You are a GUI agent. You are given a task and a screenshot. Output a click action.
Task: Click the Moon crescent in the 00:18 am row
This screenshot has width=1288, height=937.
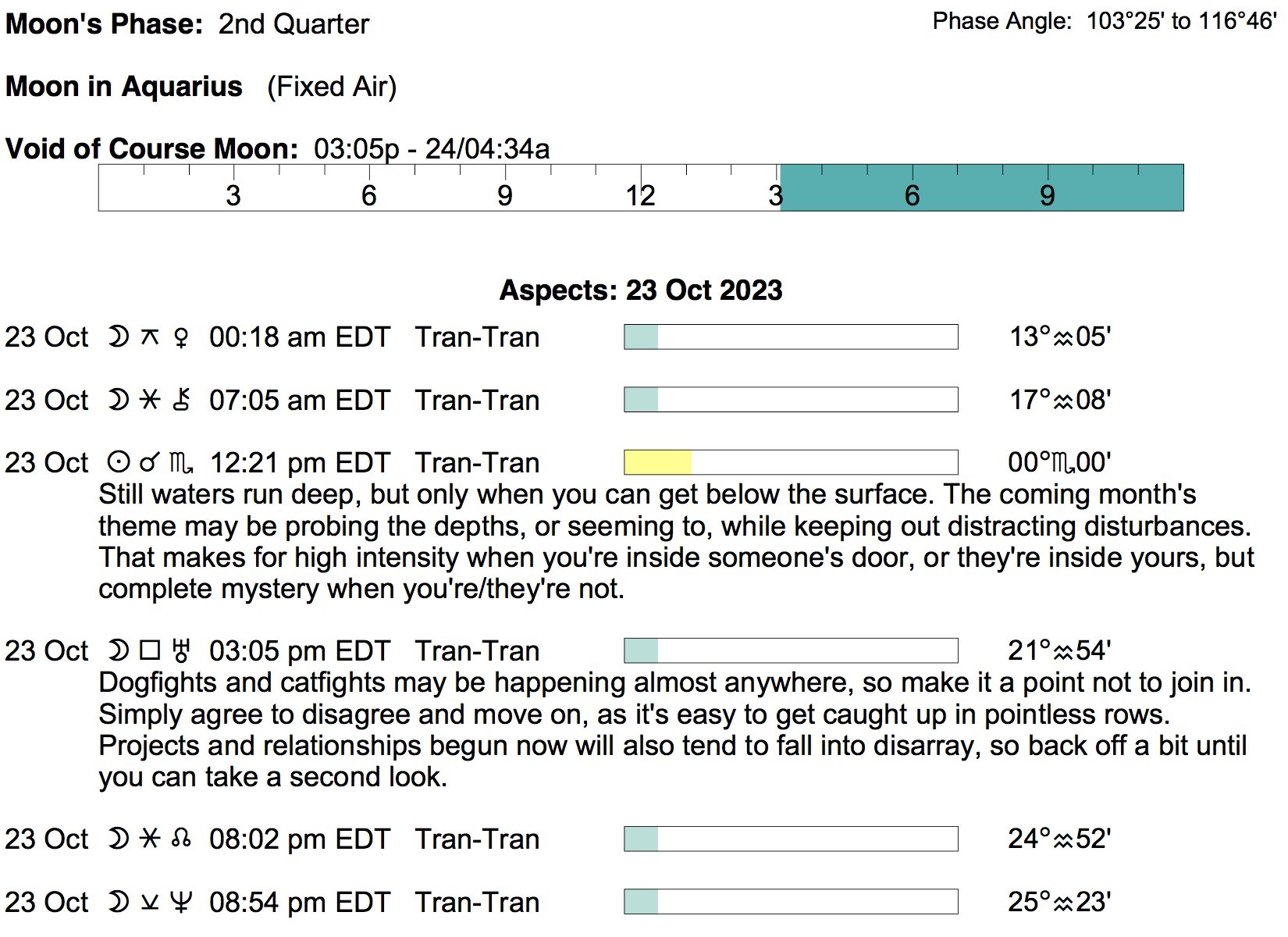coord(118,337)
